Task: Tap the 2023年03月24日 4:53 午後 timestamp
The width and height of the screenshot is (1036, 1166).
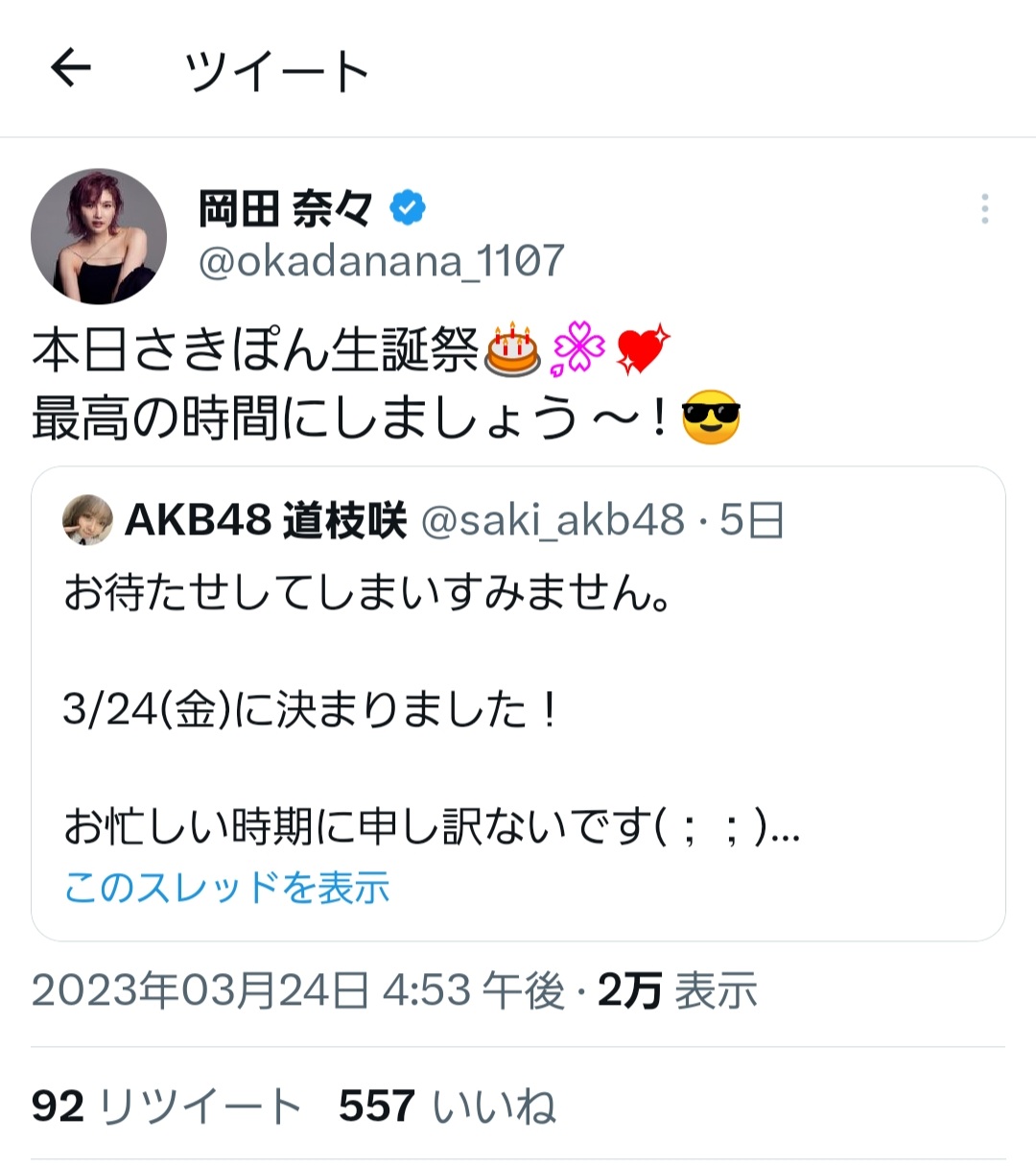Action: pos(298,990)
